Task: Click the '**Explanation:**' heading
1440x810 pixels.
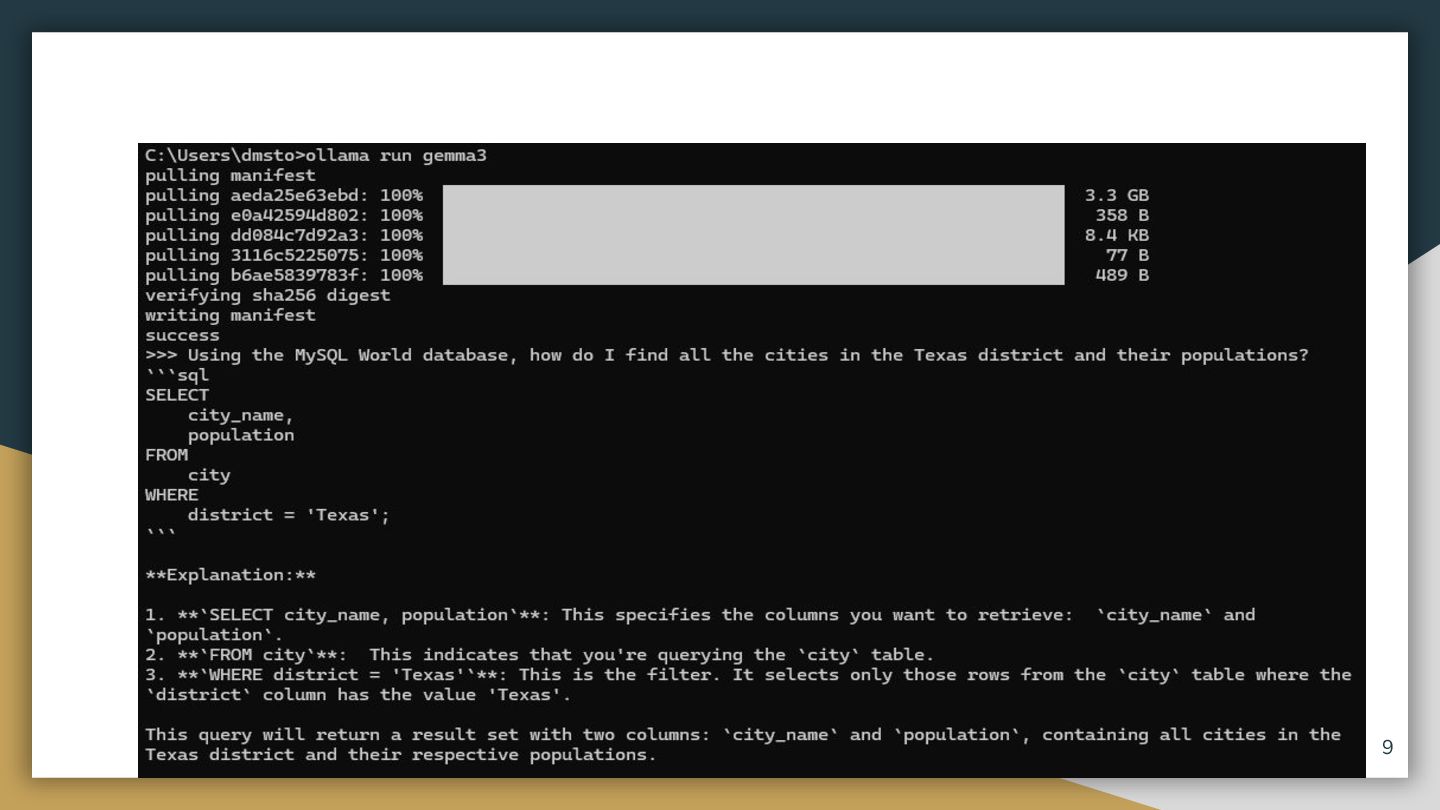Action: tap(230, 576)
